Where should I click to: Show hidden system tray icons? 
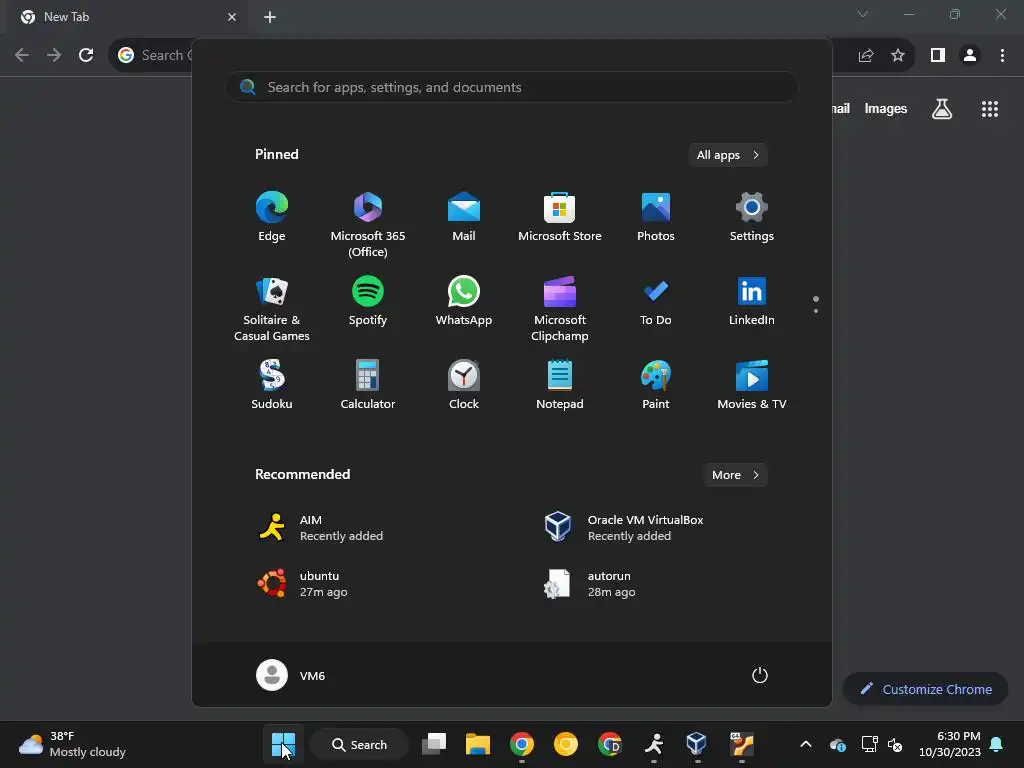click(x=806, y=744)
